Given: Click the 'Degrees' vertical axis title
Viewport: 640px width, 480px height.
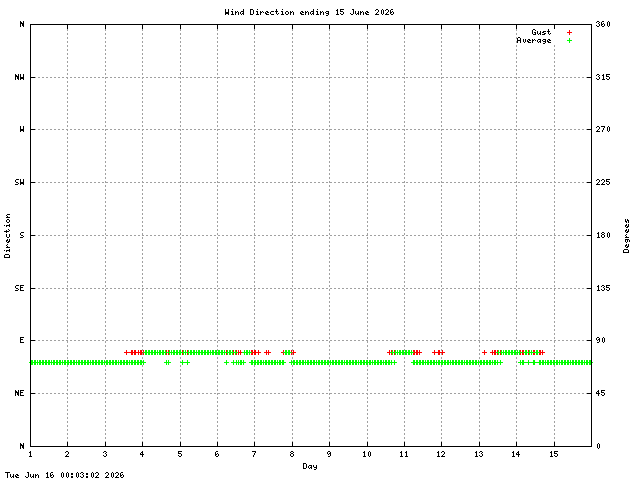Looking at the screenshot, I should (627, 236).
